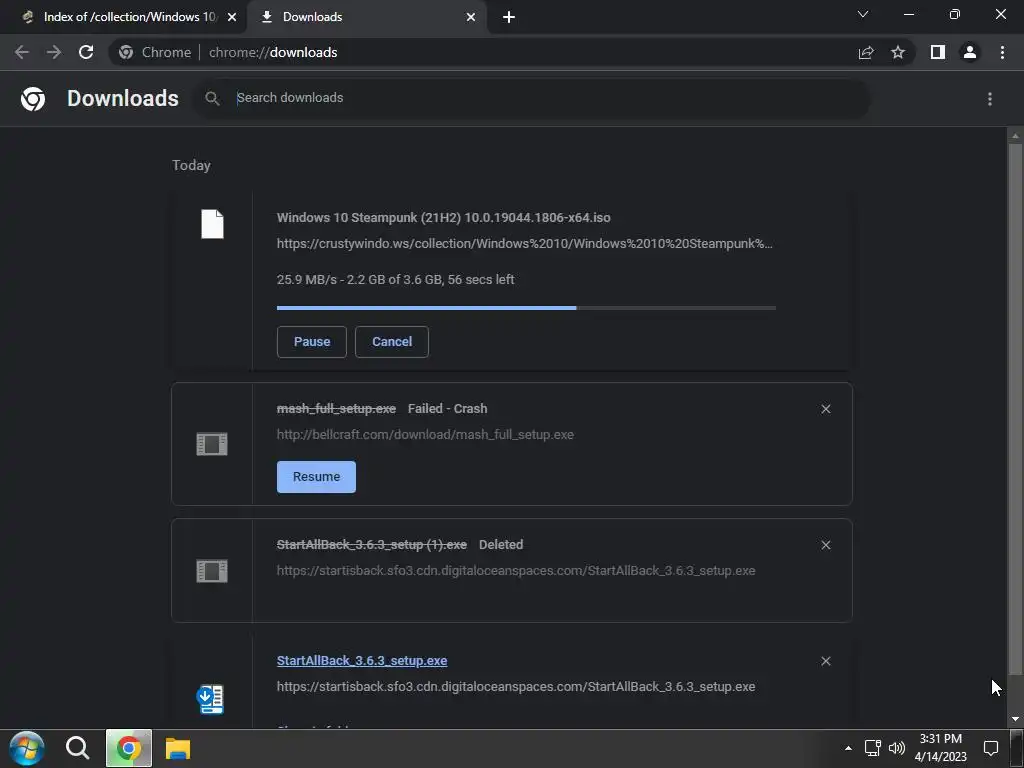
Task: Click the crustywindo.ws ISO source URL
Action: click(524, 244)
